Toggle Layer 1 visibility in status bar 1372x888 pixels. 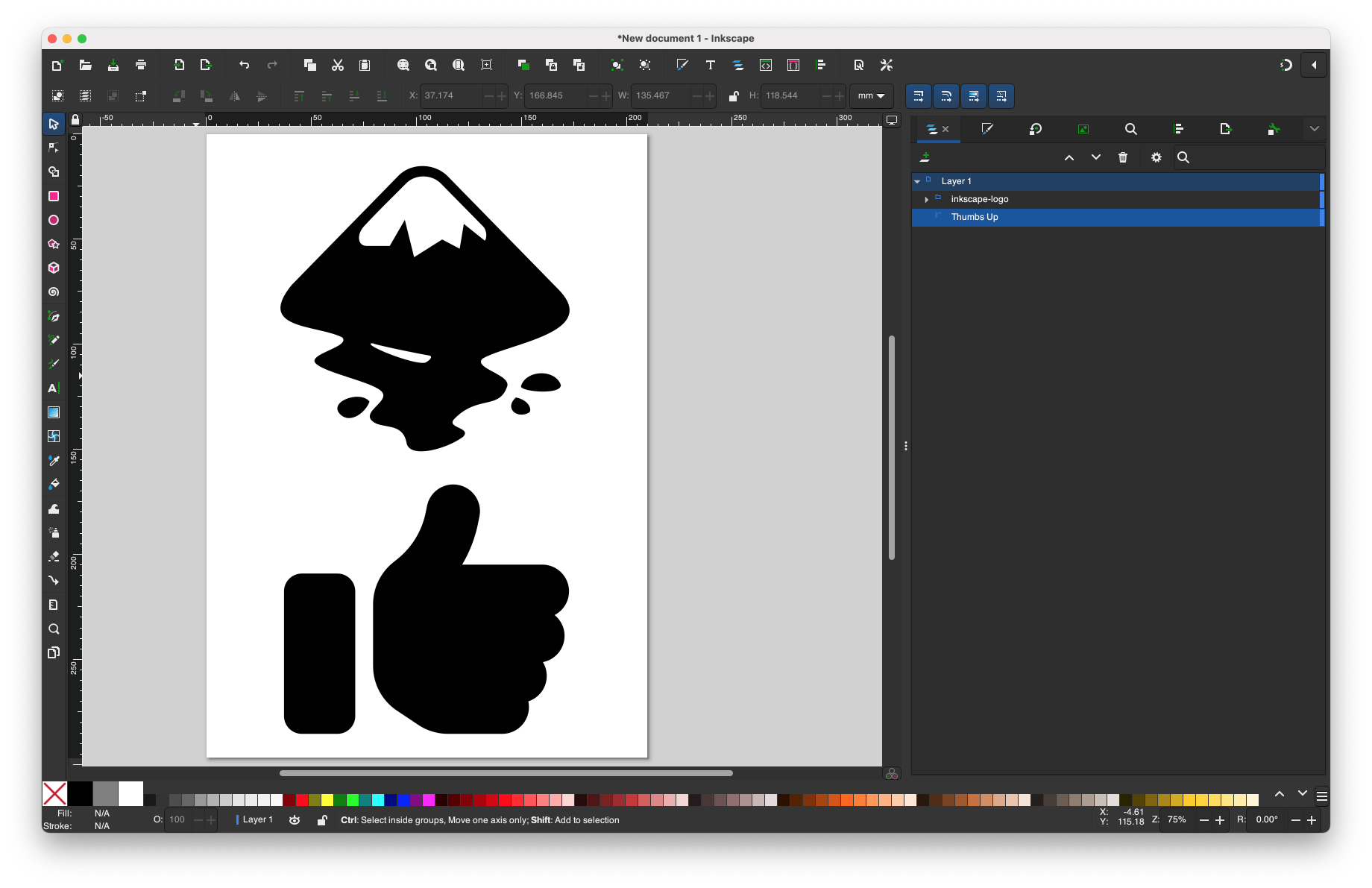295,820
